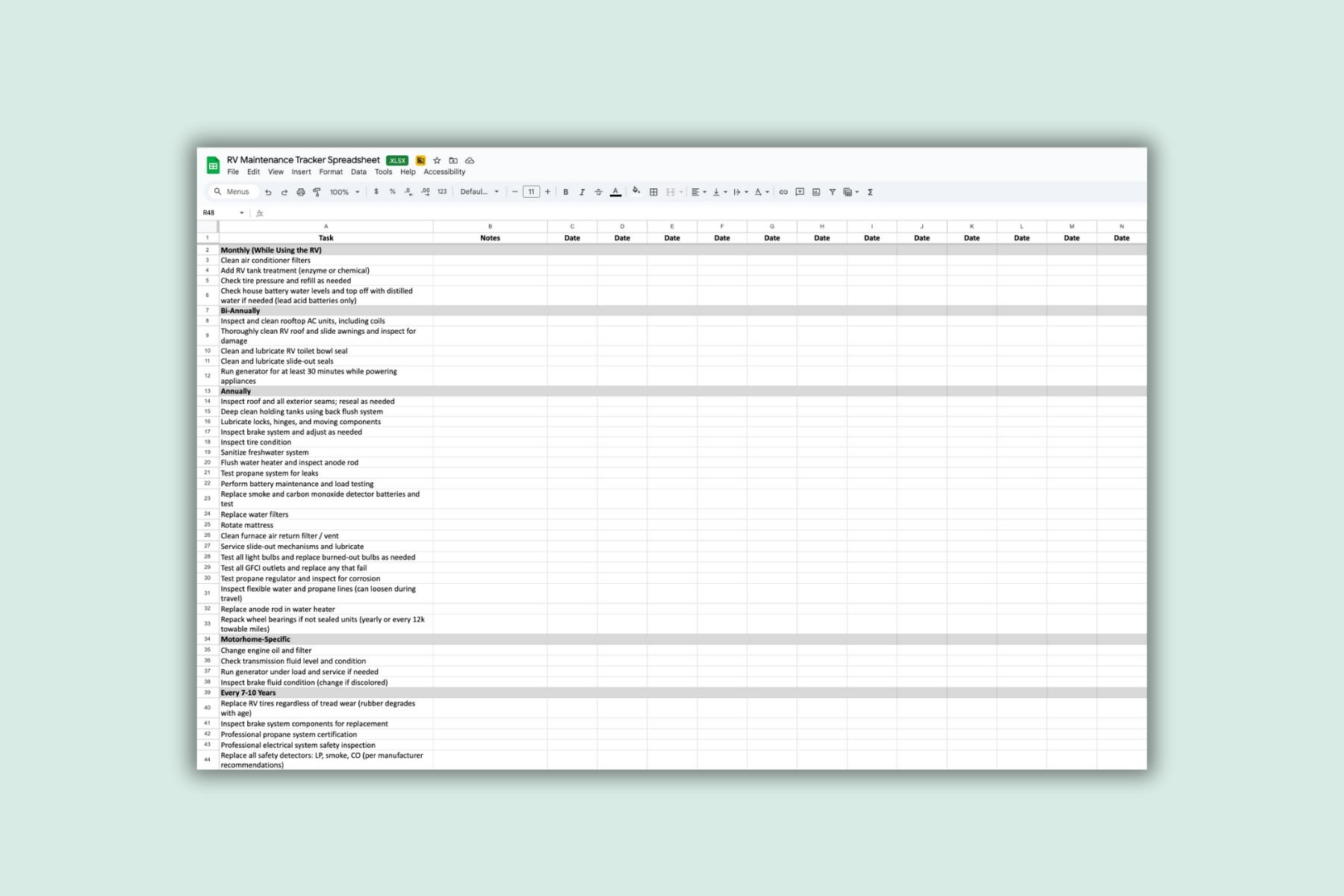Star the RV Maintenance Tracker document

tap(437, 161)
